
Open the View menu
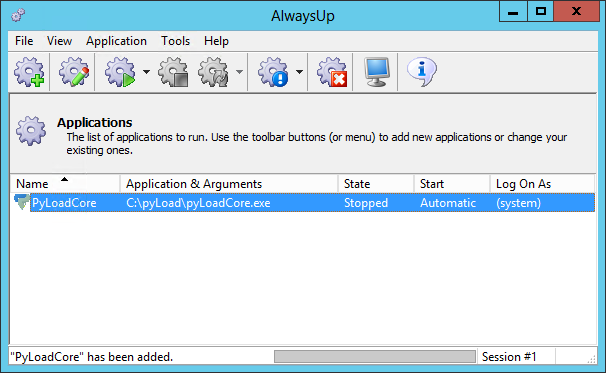click(59, 41)
